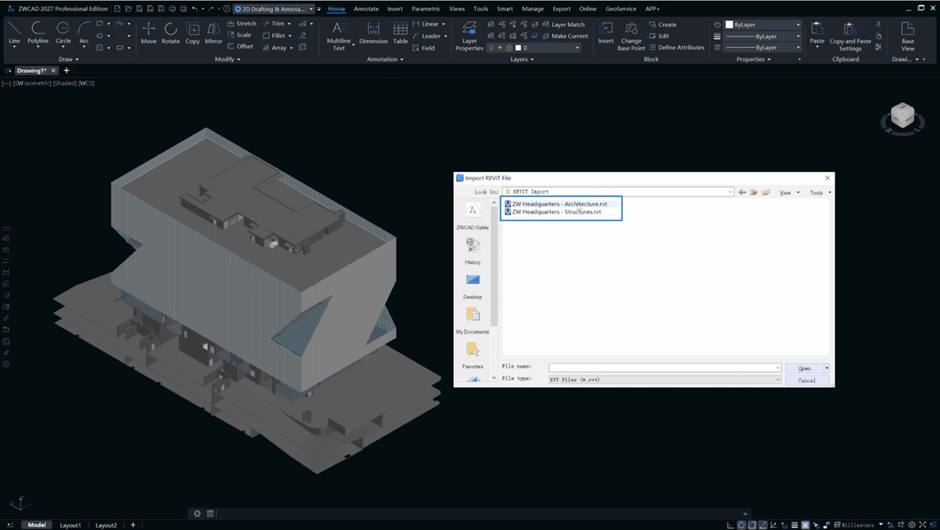Click Change Base Point tool
Viewport: 940px width, 530px height.
631,36
